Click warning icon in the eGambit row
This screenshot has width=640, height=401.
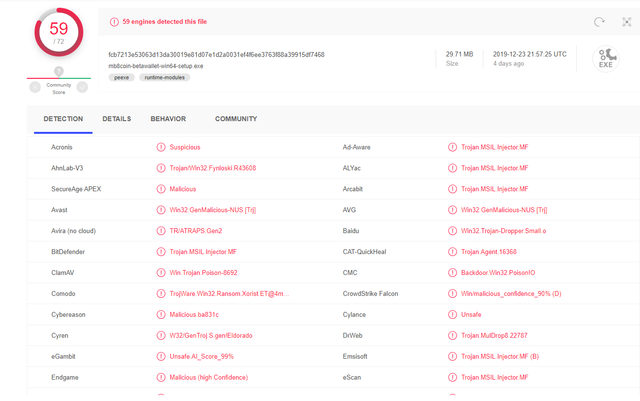click(161, 356)
